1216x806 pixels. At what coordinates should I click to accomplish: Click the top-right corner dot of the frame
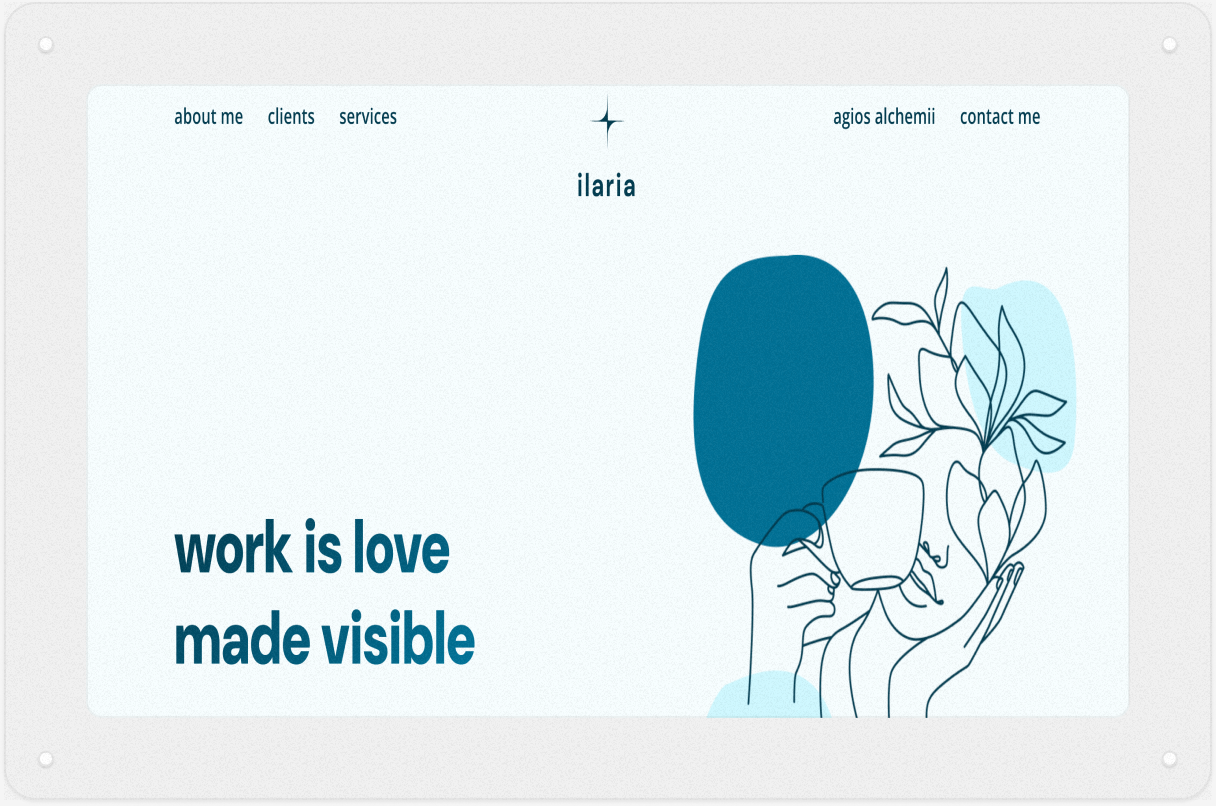coord(1169,45)
